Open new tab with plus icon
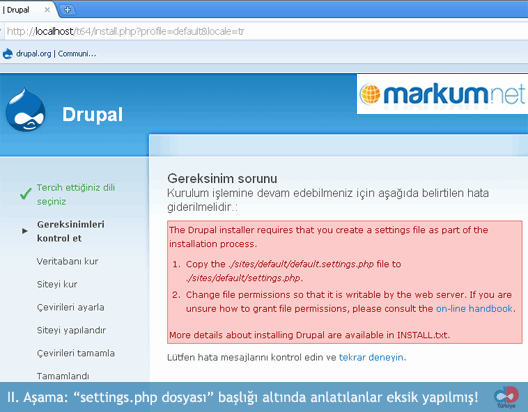Image resolution: width=528 pixels, height=412 pixels. (67, 10)
